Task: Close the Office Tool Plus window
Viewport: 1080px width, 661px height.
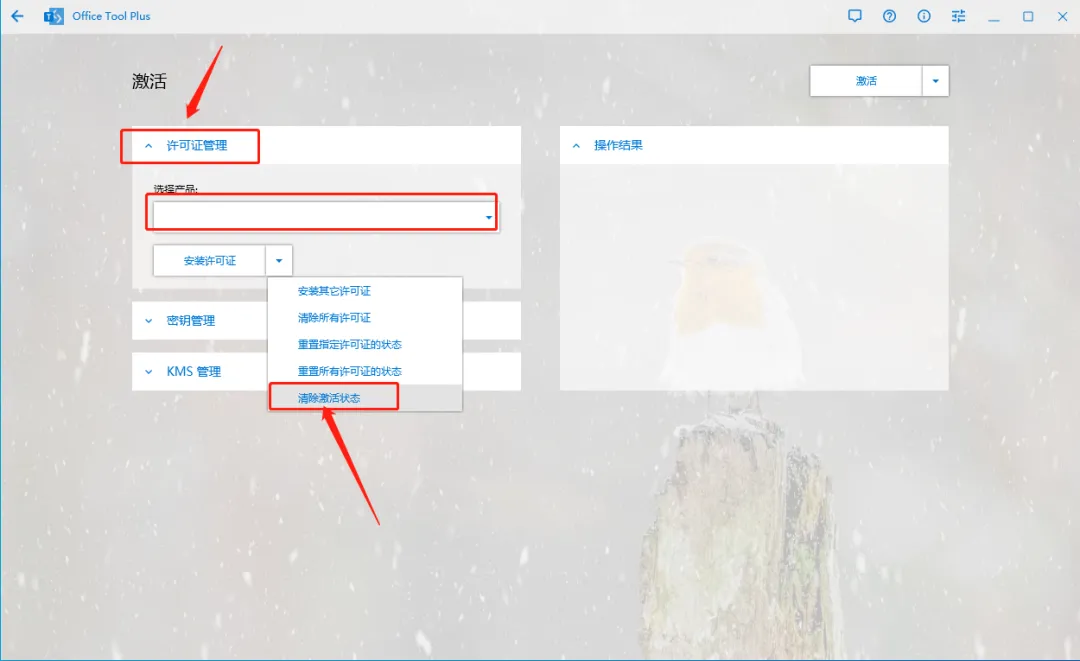Action: click(x=1062, y=16)
